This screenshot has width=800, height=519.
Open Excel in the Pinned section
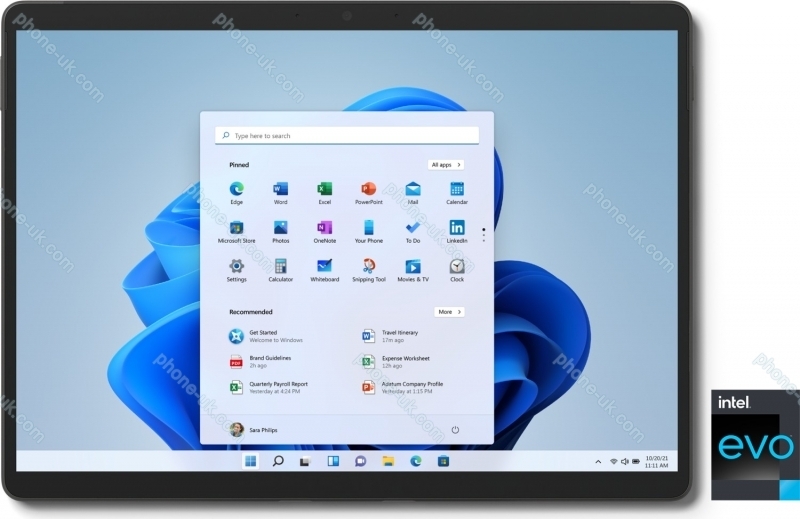pos(324,189)
